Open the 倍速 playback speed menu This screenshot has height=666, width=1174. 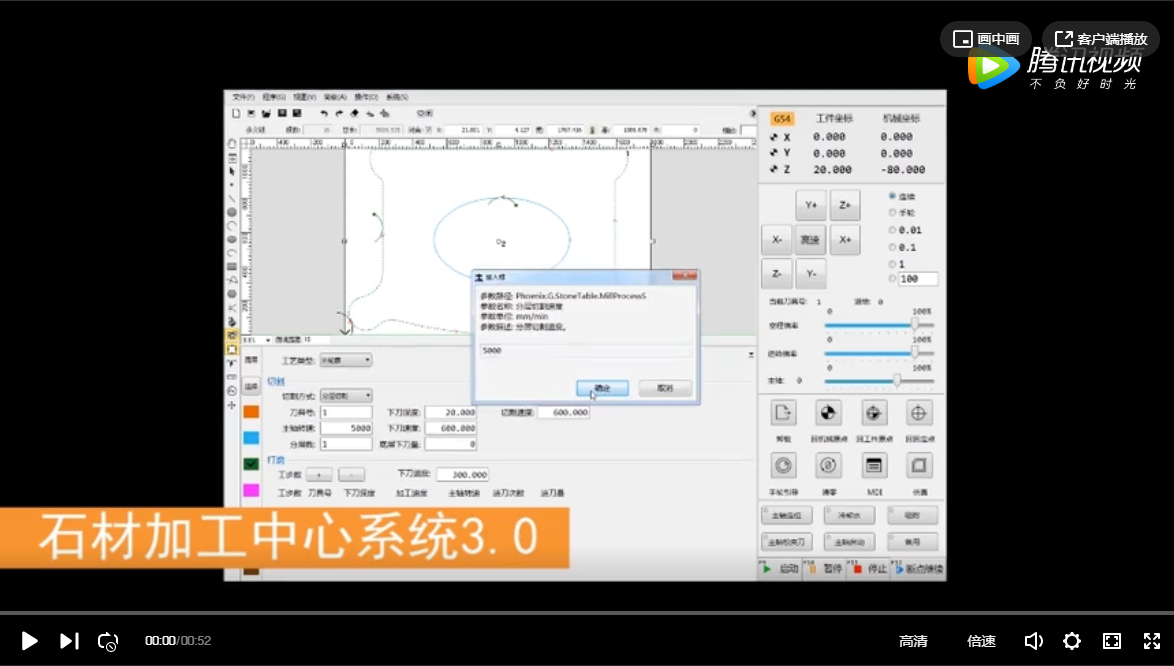[x=981, y=641]
